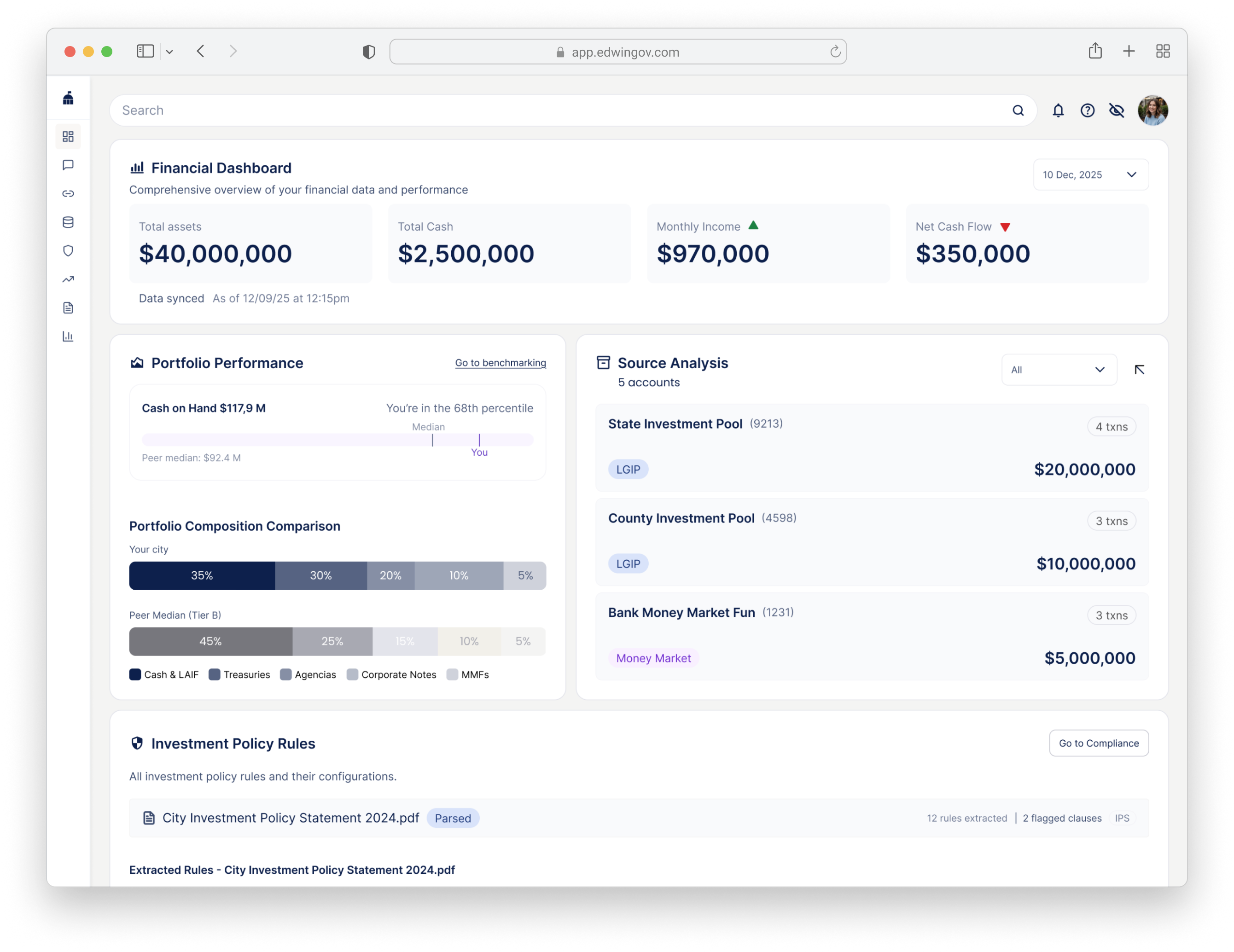The height and width of the screenshot is (952, 1234).
Task: Open the dashboard grid icon in sidebar
Action: (68, 137)
